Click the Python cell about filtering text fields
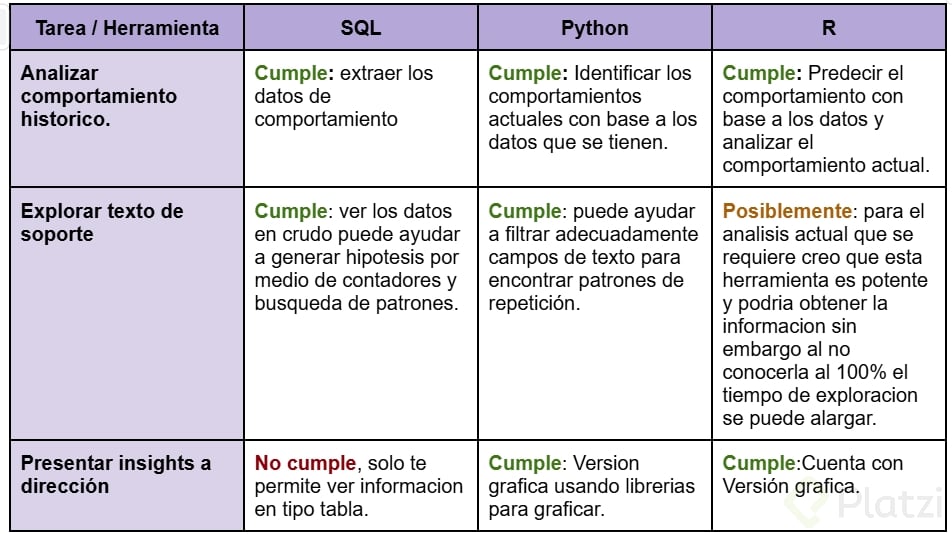This screenshot has width=952, height=534. click(593, 257)
